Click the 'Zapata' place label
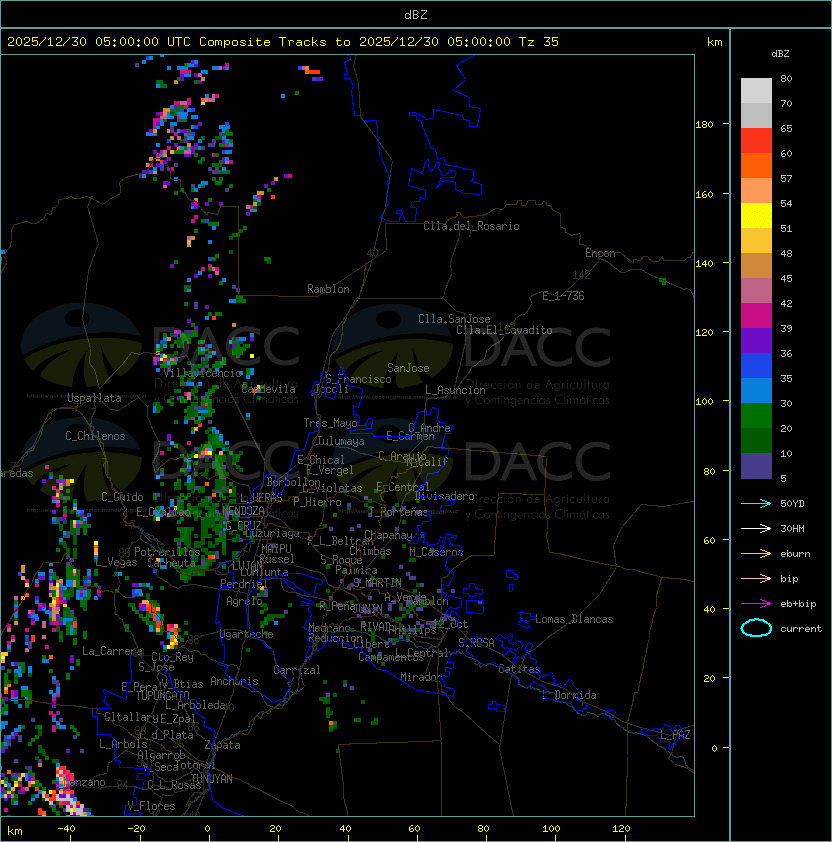The height and width of the screenshot is (842, 832). pyautogui.click(x=222, y=745)
